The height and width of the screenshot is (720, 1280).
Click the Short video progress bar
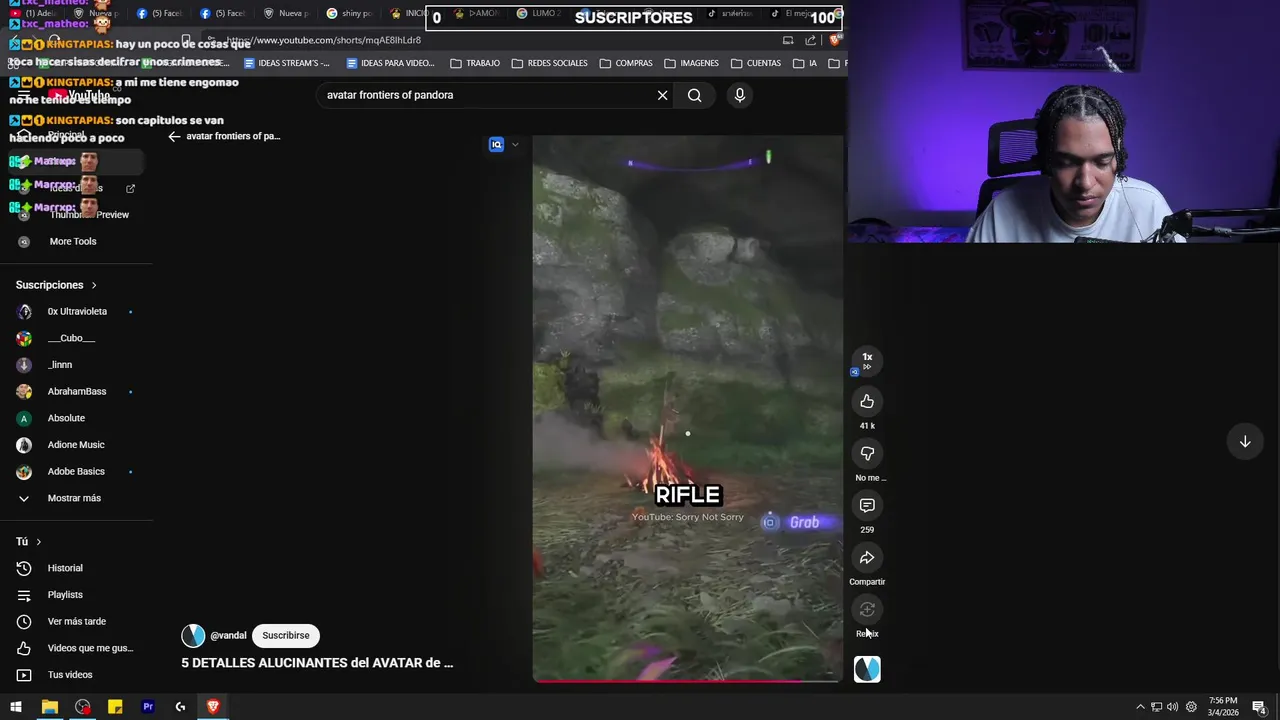coord(686,681)
